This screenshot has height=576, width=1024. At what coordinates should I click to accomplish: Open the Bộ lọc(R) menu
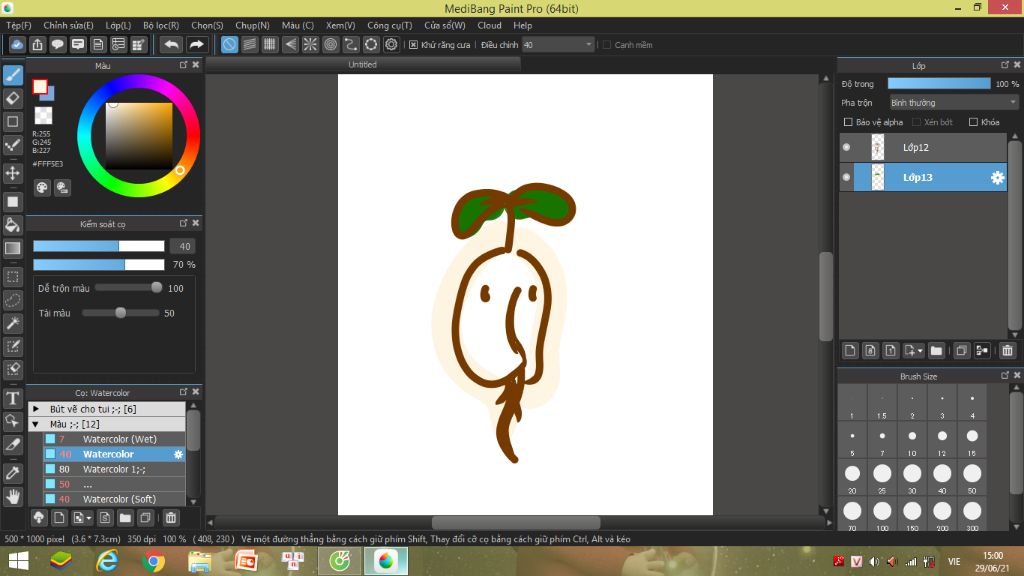click(161, 25)
